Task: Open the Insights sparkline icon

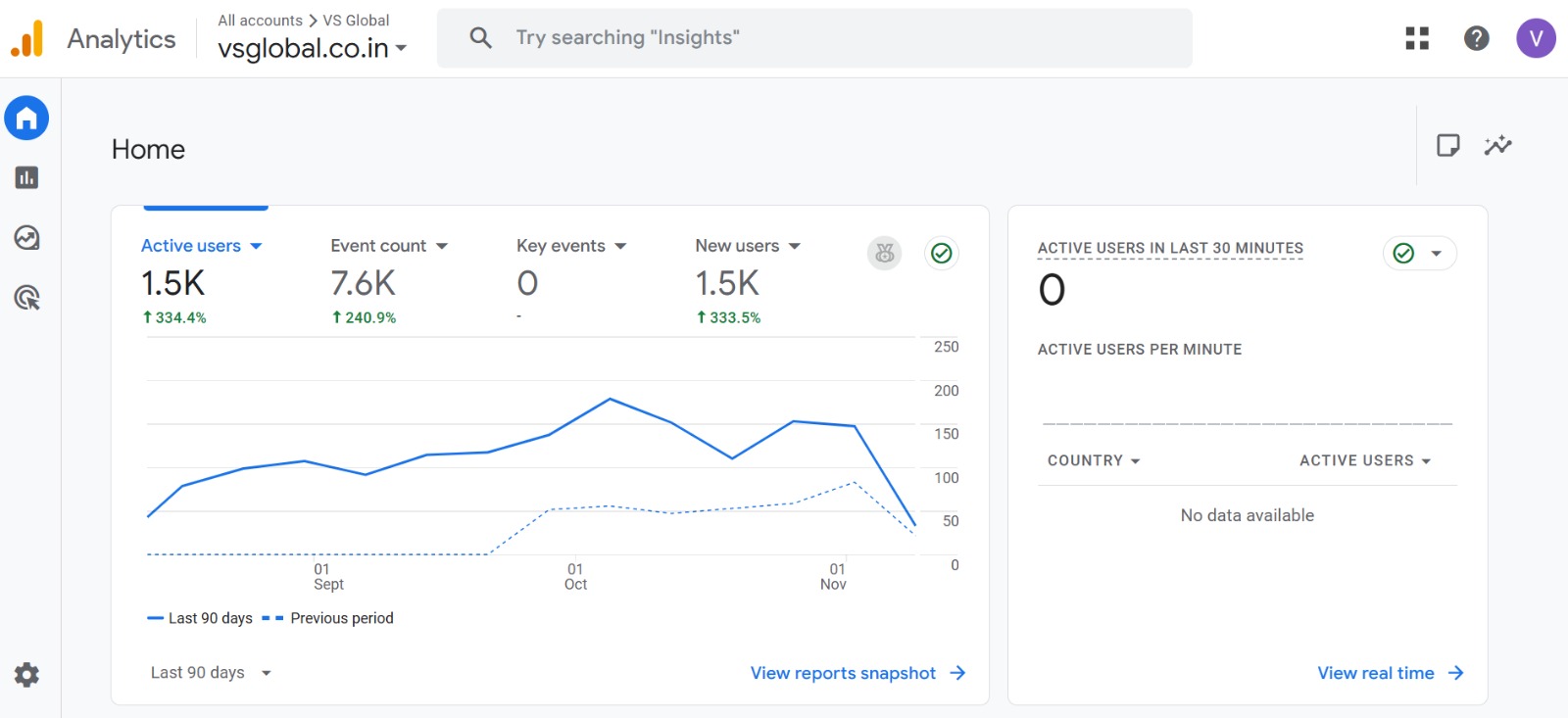Action: pyautogui.click(x=1497, y=146)
